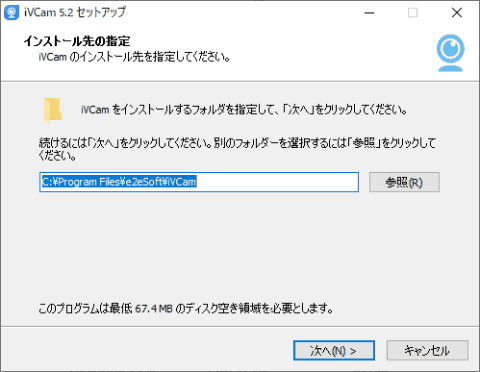Click the webcam logo in the header

pyautogui.click(x=451, y=53)
